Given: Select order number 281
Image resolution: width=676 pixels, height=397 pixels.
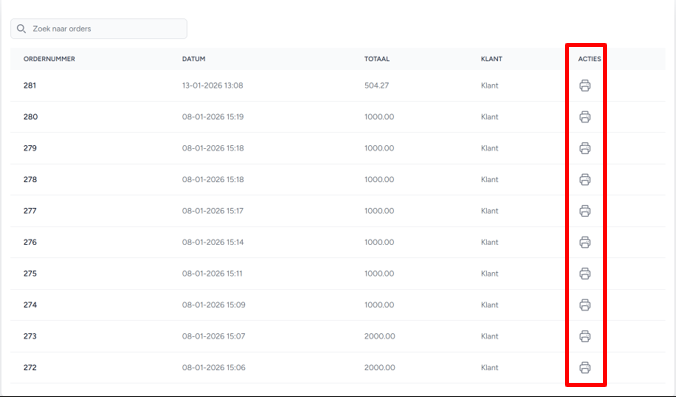Looking at the screenshot, I should tap(30, 85).
